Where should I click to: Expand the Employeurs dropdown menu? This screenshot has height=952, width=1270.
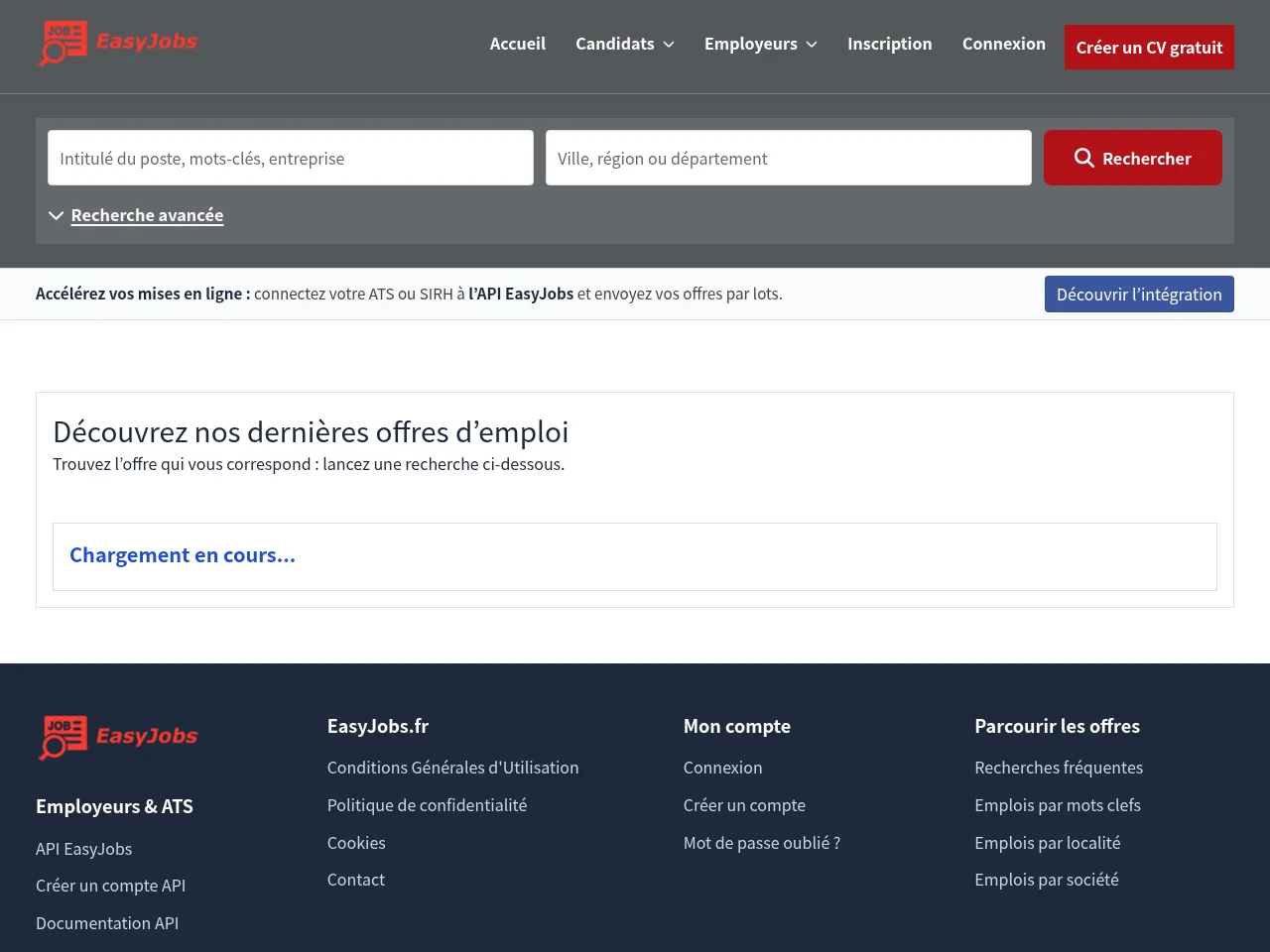761,44
